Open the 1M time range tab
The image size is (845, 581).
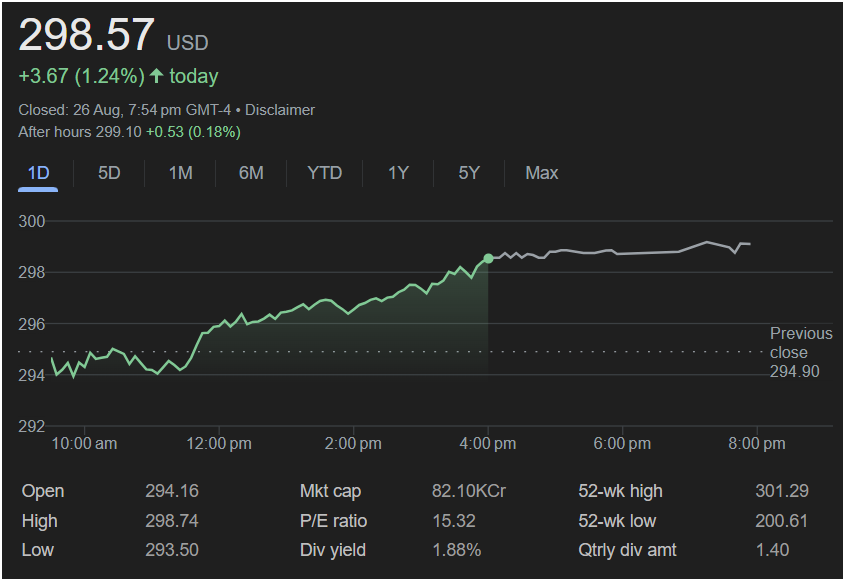tap(180, 173)
